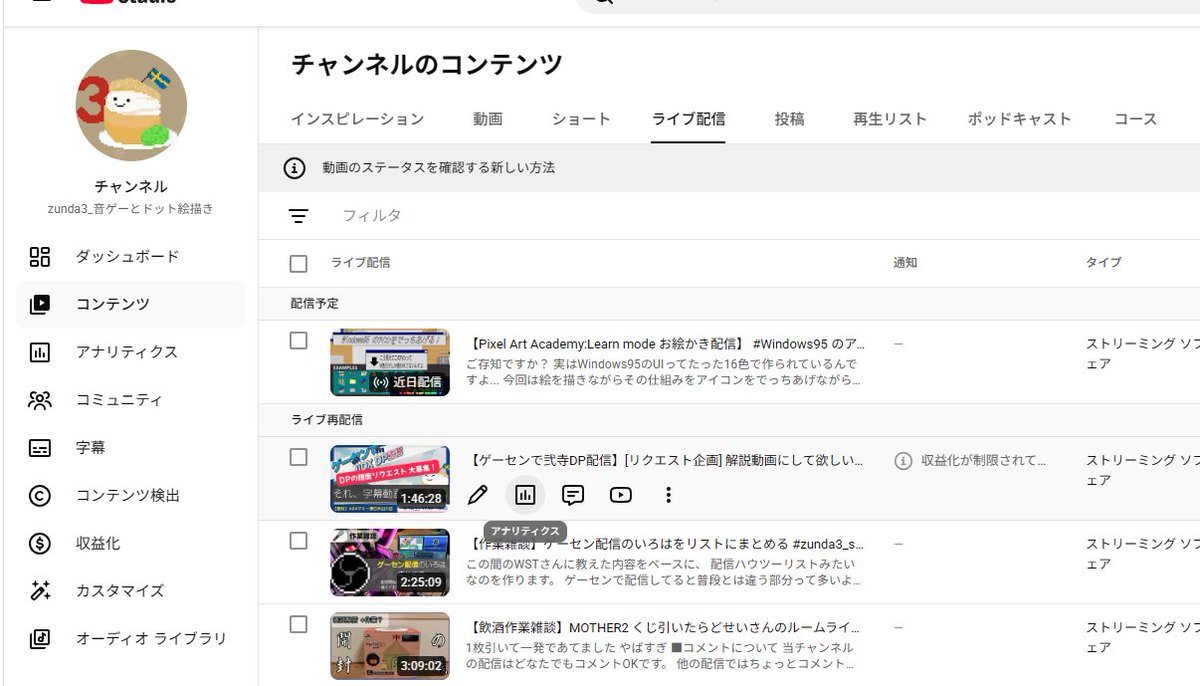The image size is (1200, 686).
Task: Click the channel avatar image
Action: click(x=131, y=105)
